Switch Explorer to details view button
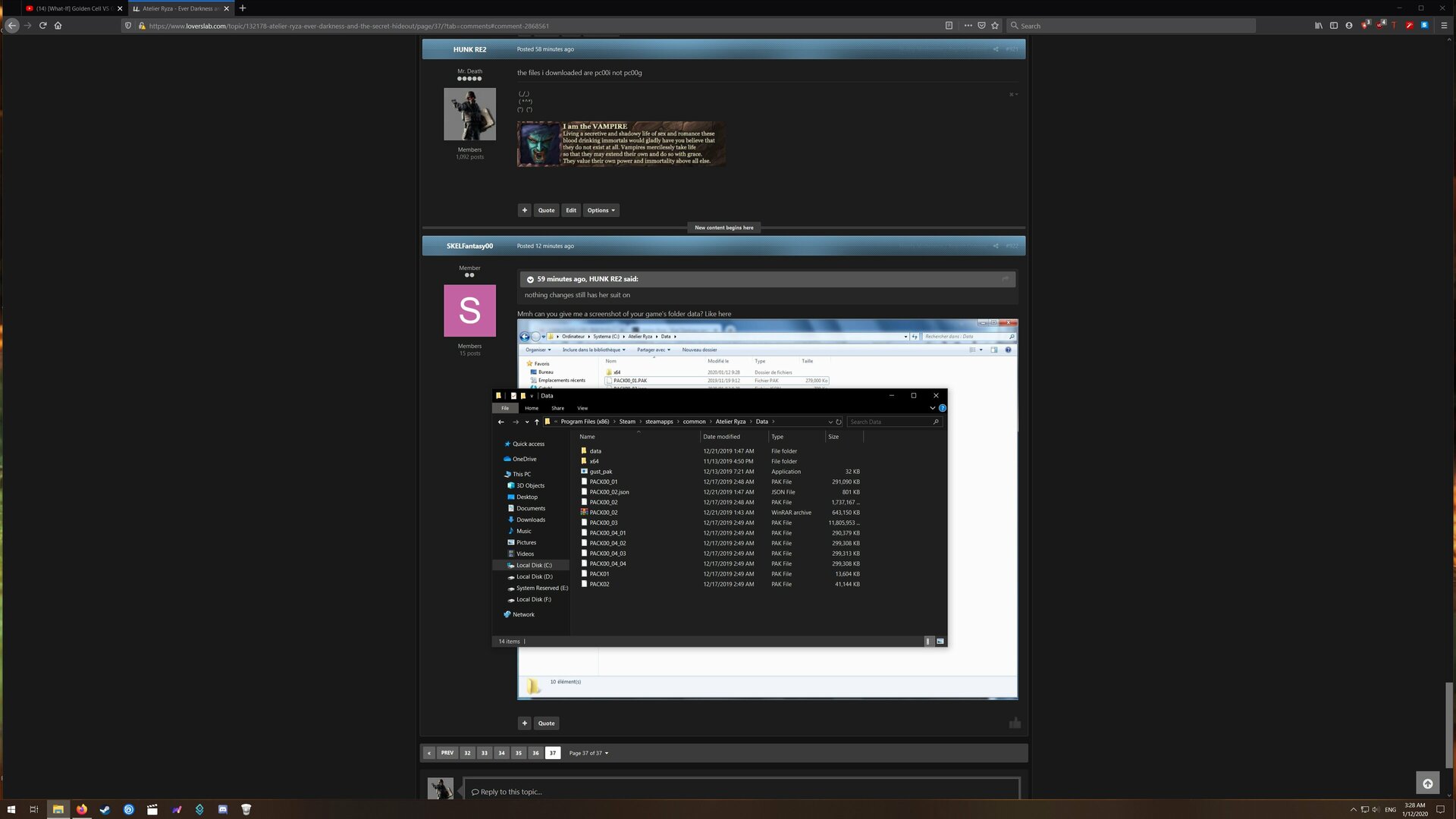1456x819 pixels. (x=928, y=642)
